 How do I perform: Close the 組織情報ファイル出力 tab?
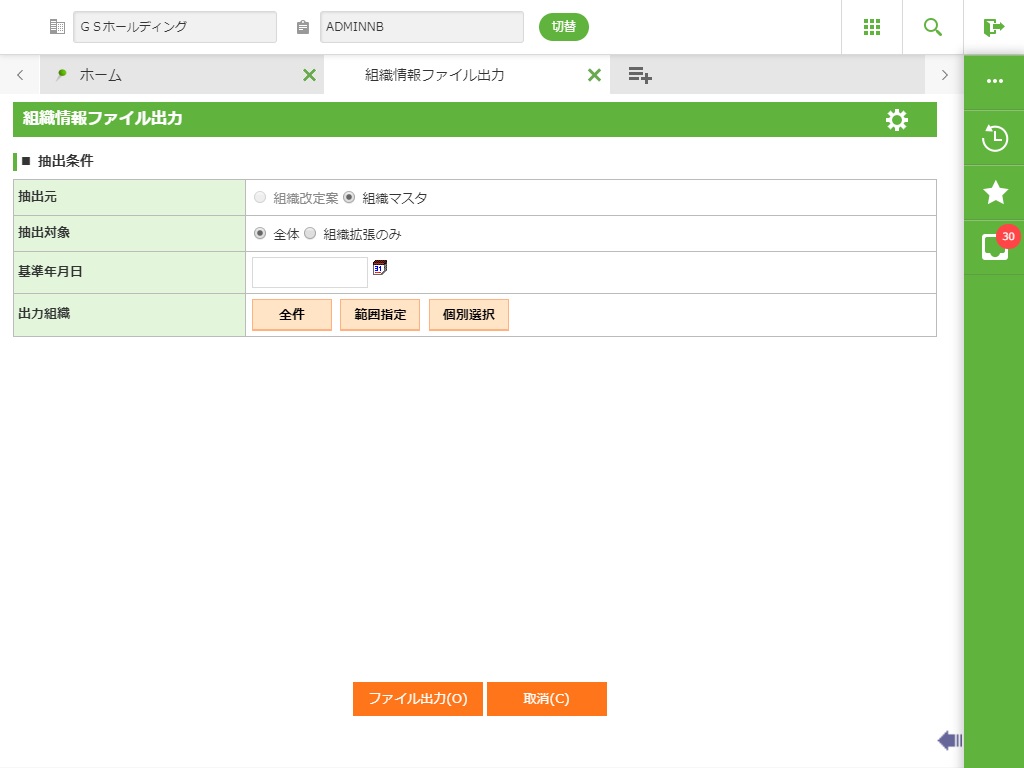coord(594,75)
